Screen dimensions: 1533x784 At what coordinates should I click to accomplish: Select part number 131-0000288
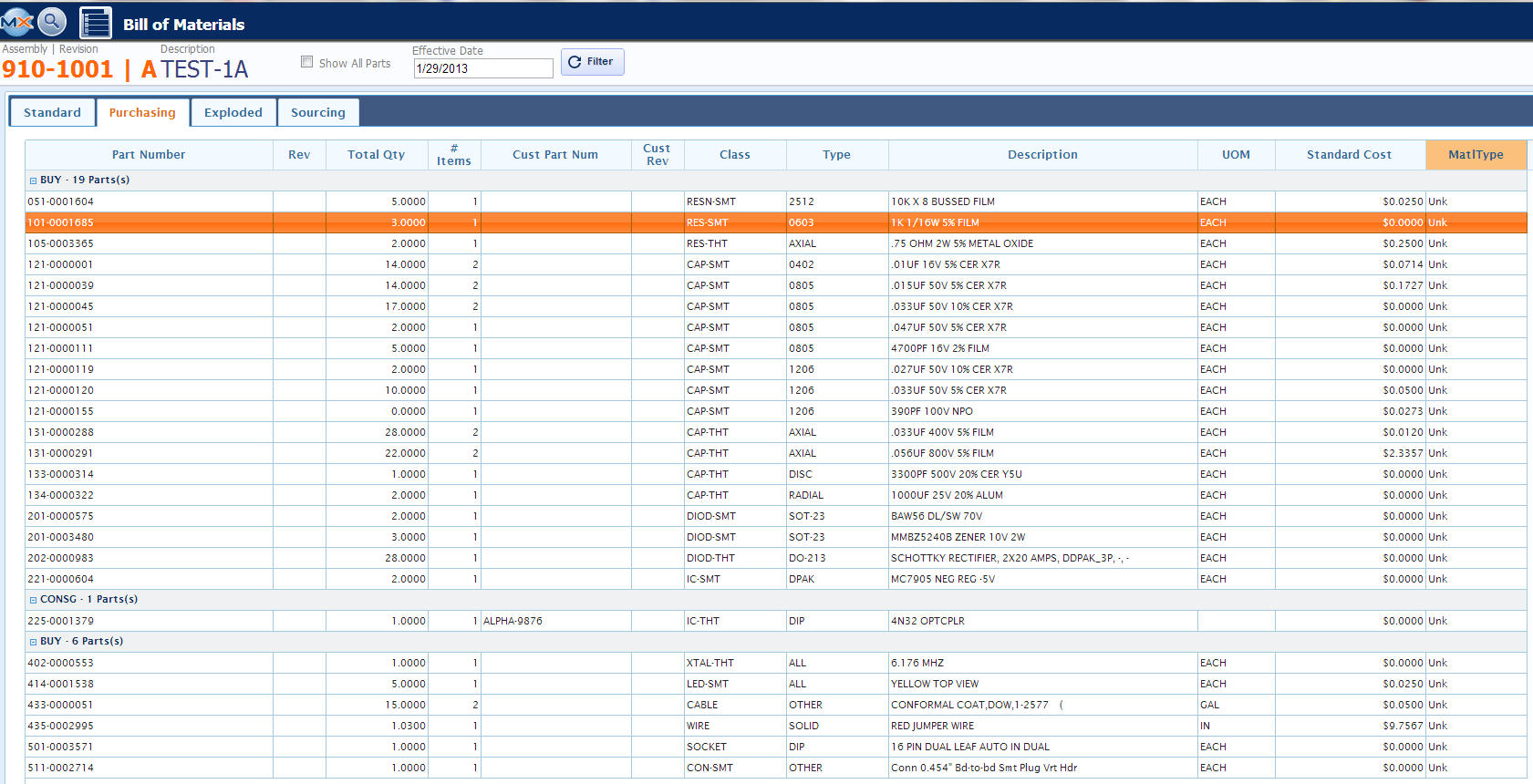tap(61, 432)
